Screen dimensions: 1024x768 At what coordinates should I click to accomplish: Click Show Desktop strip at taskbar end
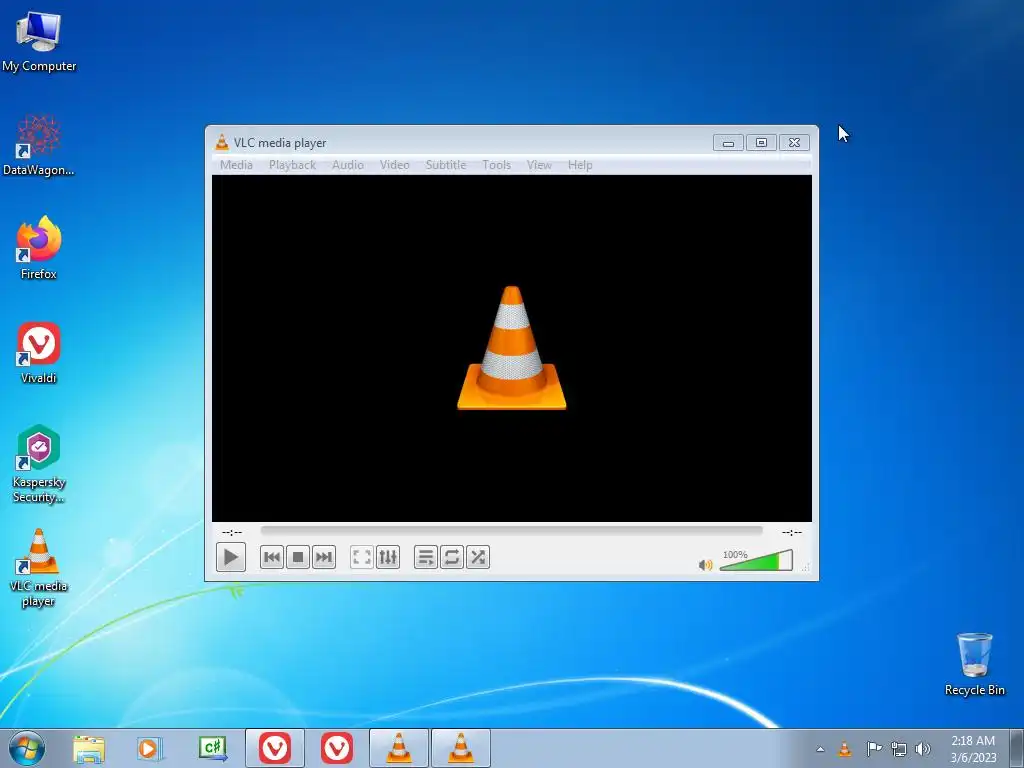tap(1017, 748)
